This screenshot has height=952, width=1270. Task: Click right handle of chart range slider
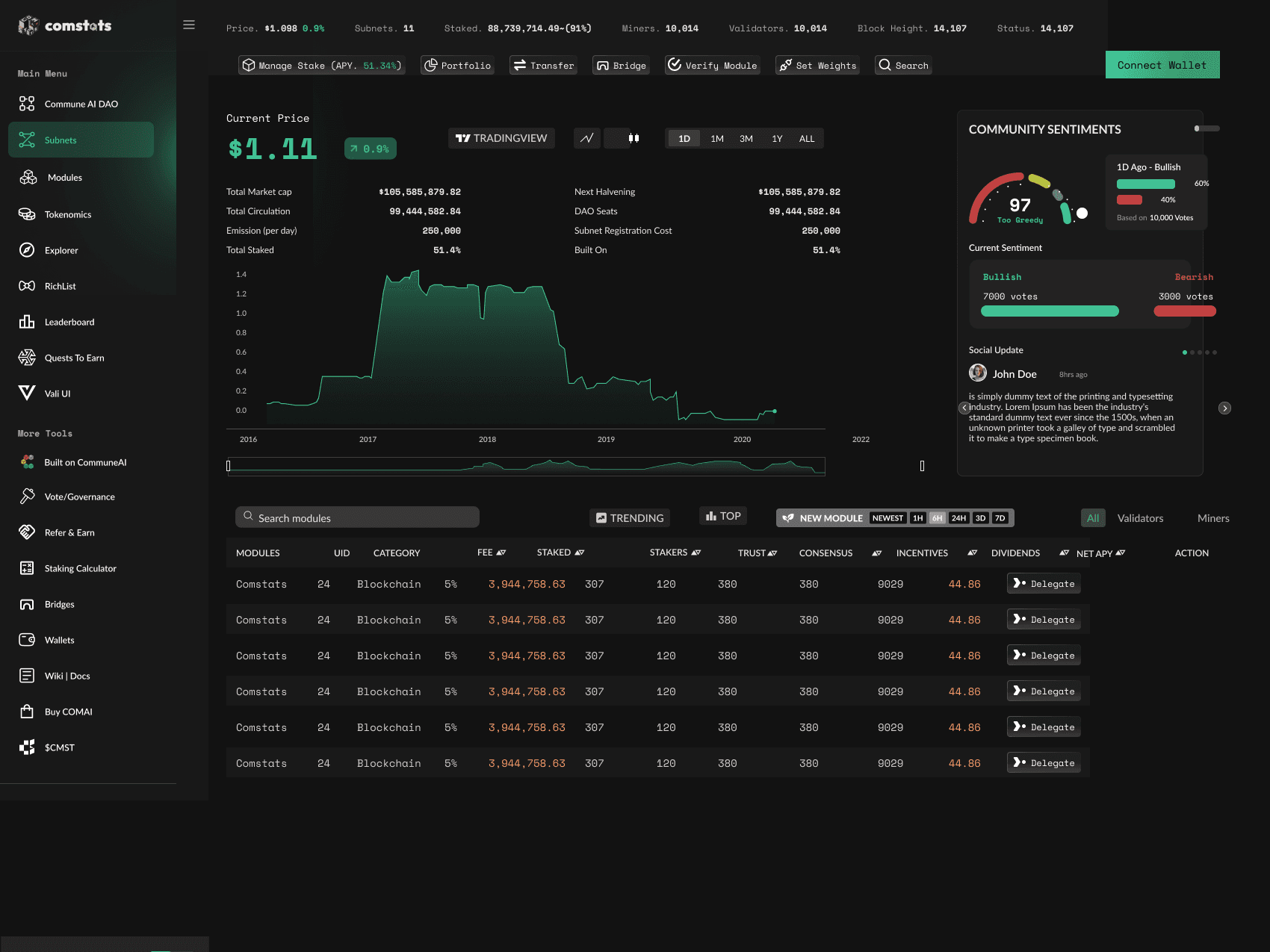click(922, 466)
